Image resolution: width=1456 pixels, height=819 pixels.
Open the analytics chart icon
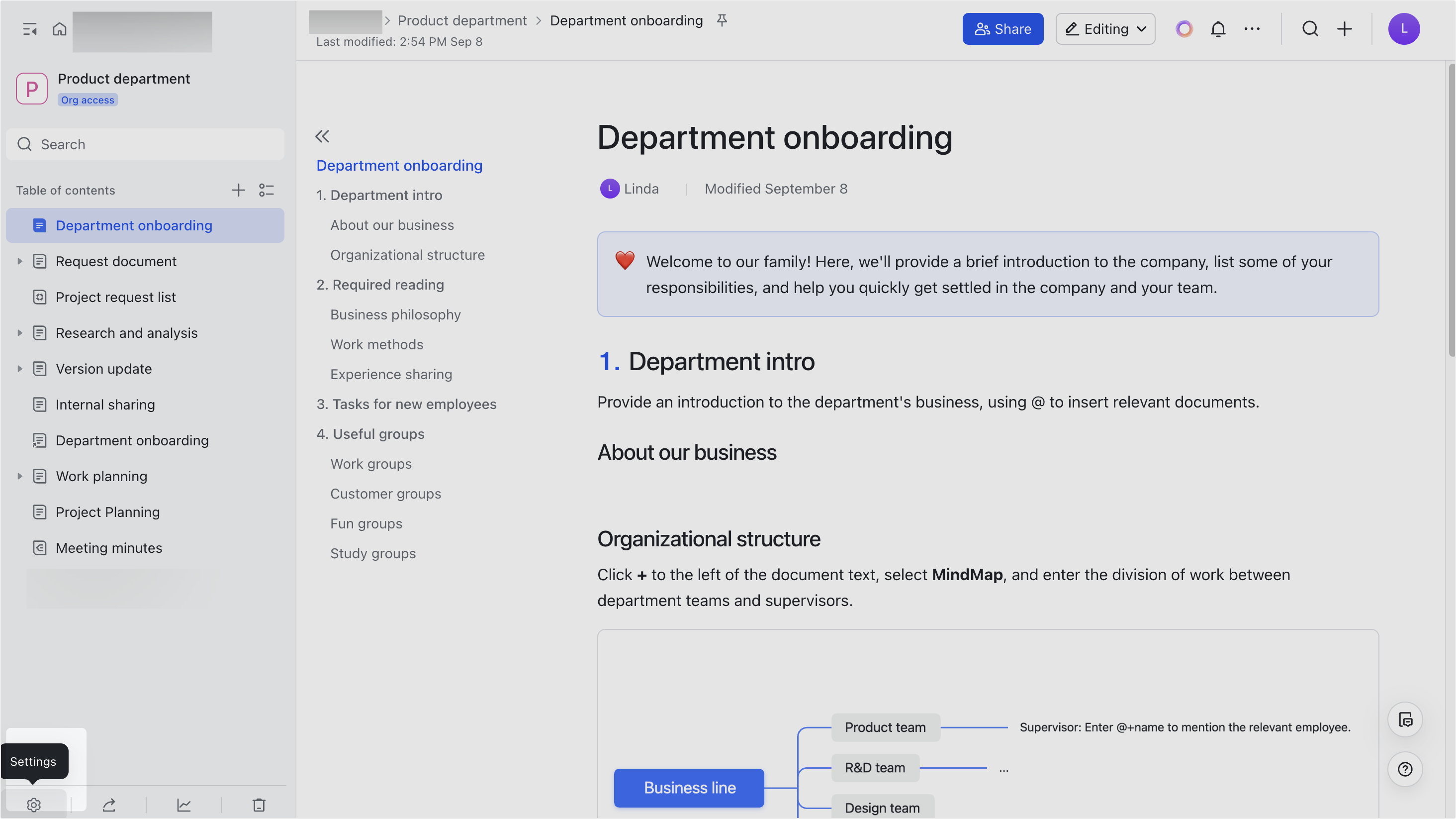point(183,805)
